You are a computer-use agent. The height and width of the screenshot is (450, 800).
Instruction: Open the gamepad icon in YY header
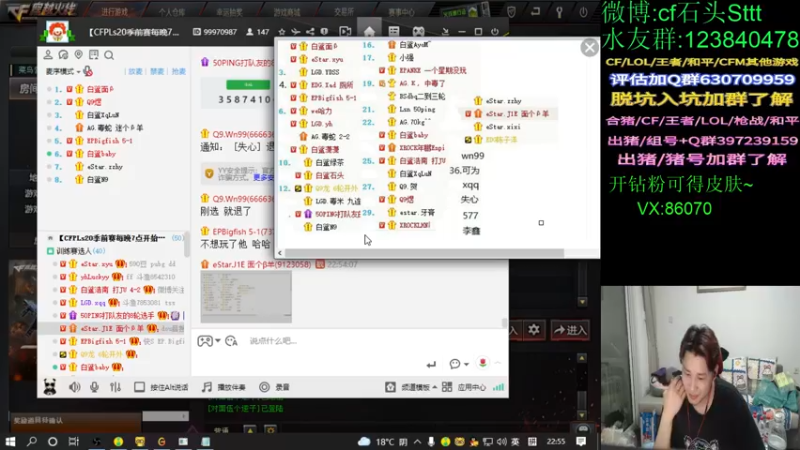418,32
